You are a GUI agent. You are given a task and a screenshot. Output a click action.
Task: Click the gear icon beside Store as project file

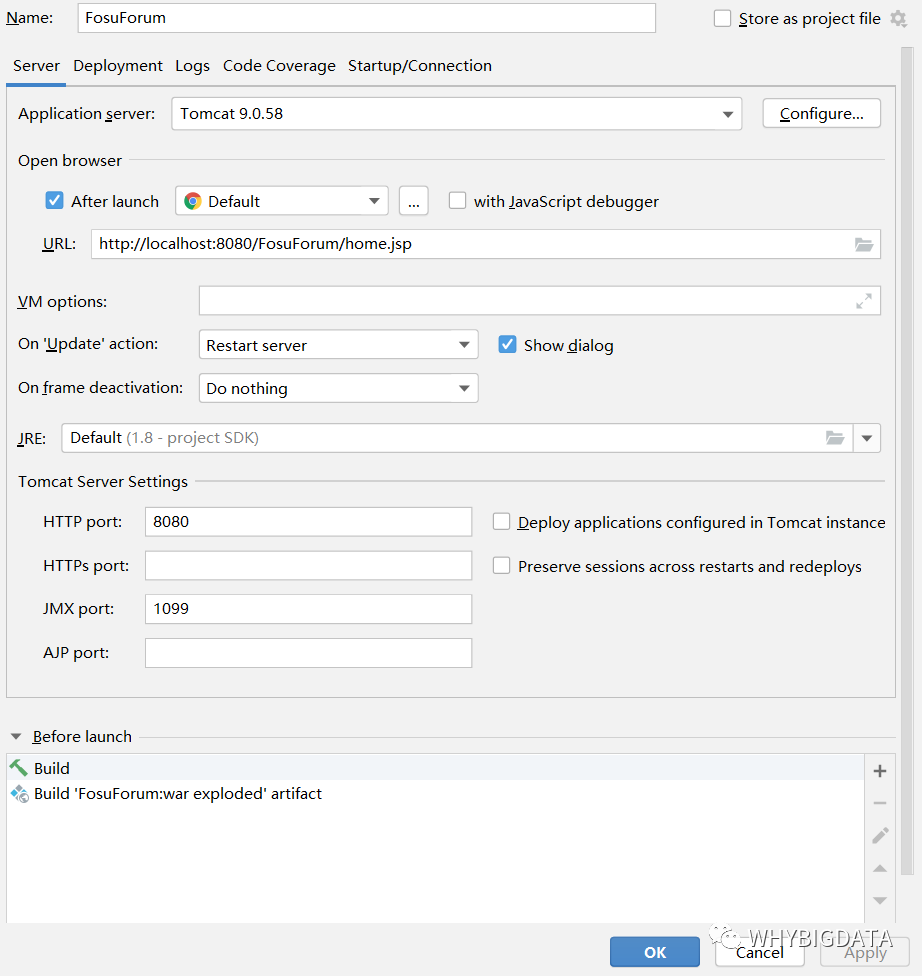[x=898, y=19]
